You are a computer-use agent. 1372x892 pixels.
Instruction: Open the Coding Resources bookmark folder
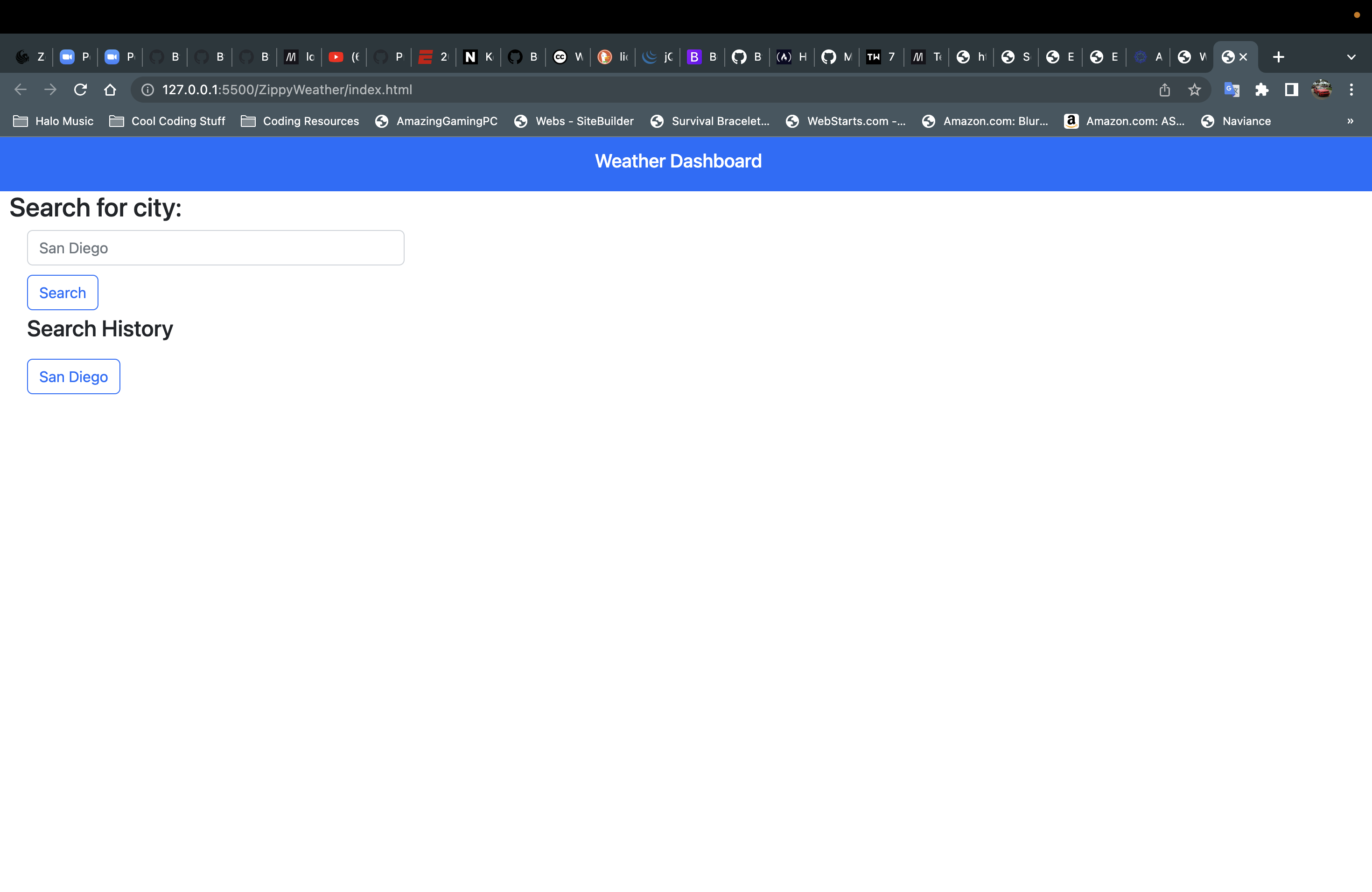pos(300,121)
